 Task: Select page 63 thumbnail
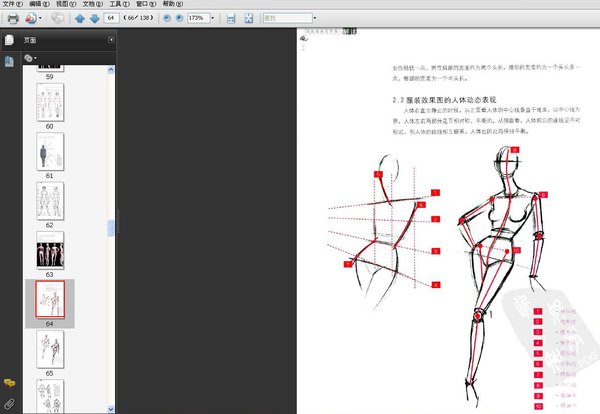coord(50,250)
